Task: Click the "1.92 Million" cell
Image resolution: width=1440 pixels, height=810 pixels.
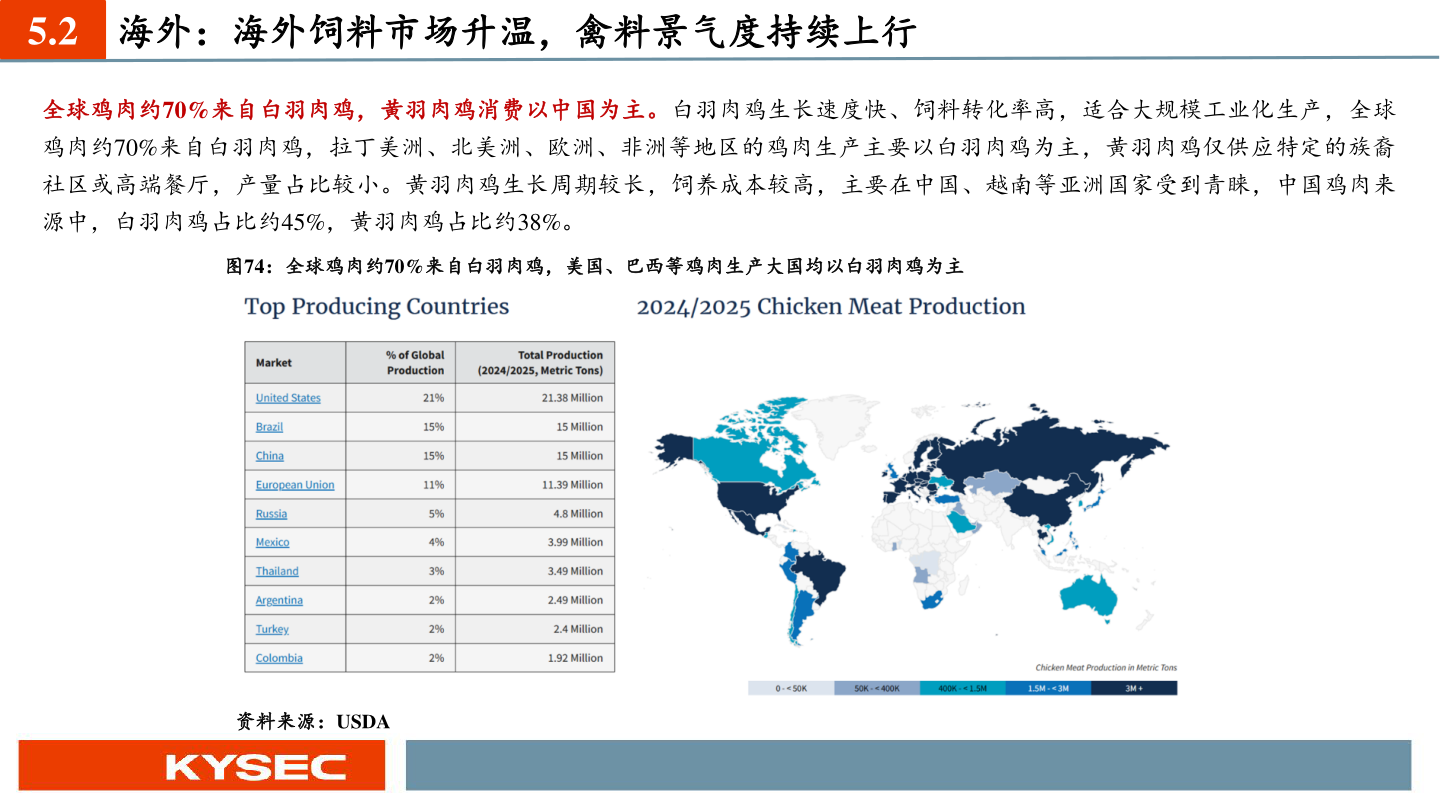Action: (x=535, y=658)
